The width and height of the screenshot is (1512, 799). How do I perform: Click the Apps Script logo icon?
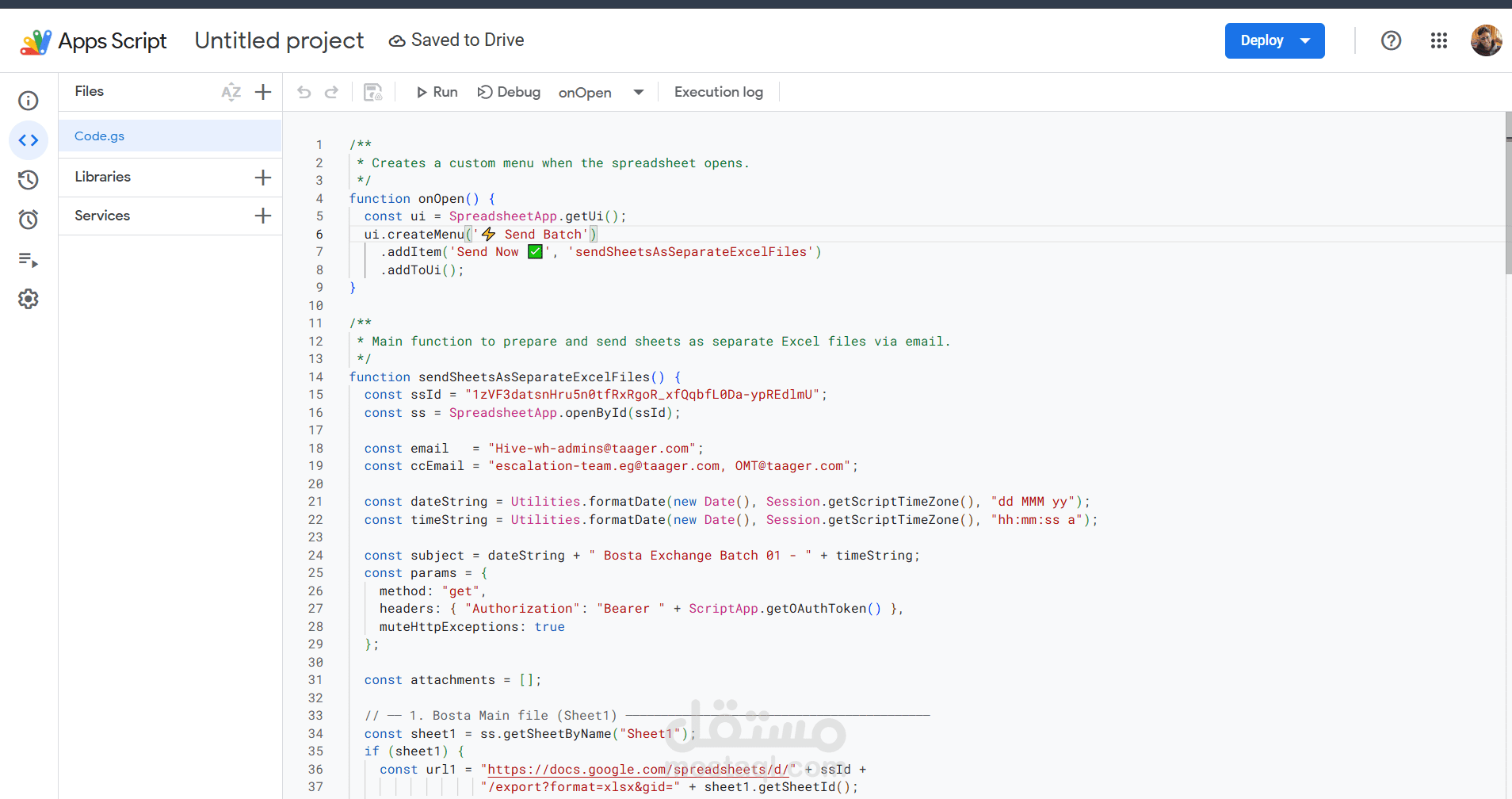[36, 41]
